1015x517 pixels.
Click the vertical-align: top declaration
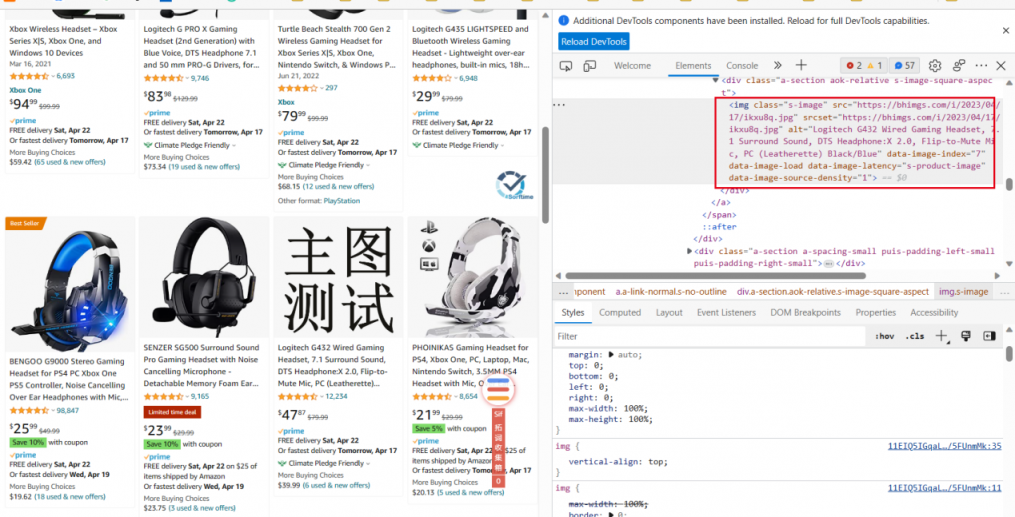coord(618,462)
